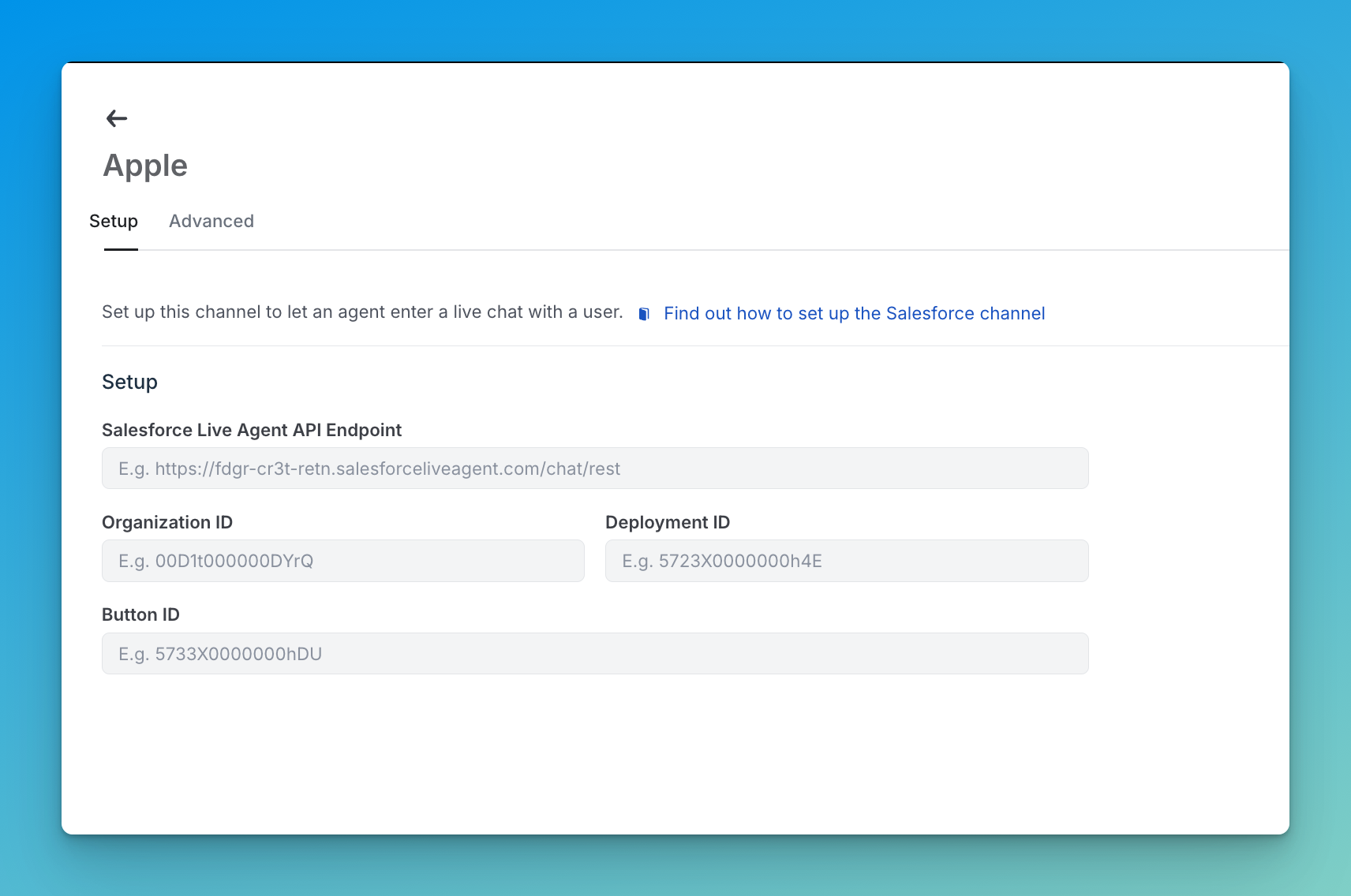Select the Deployment ID input field
Image resolution: width=1351 pixels, height=896 pixels.
click(x=847, y=561)
